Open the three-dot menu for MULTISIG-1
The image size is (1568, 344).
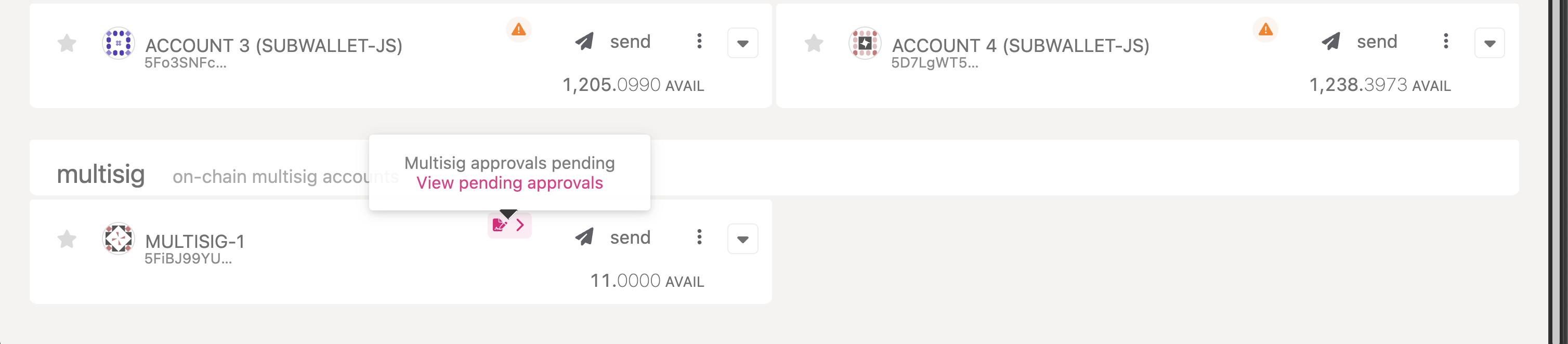[x=699, y=237]
